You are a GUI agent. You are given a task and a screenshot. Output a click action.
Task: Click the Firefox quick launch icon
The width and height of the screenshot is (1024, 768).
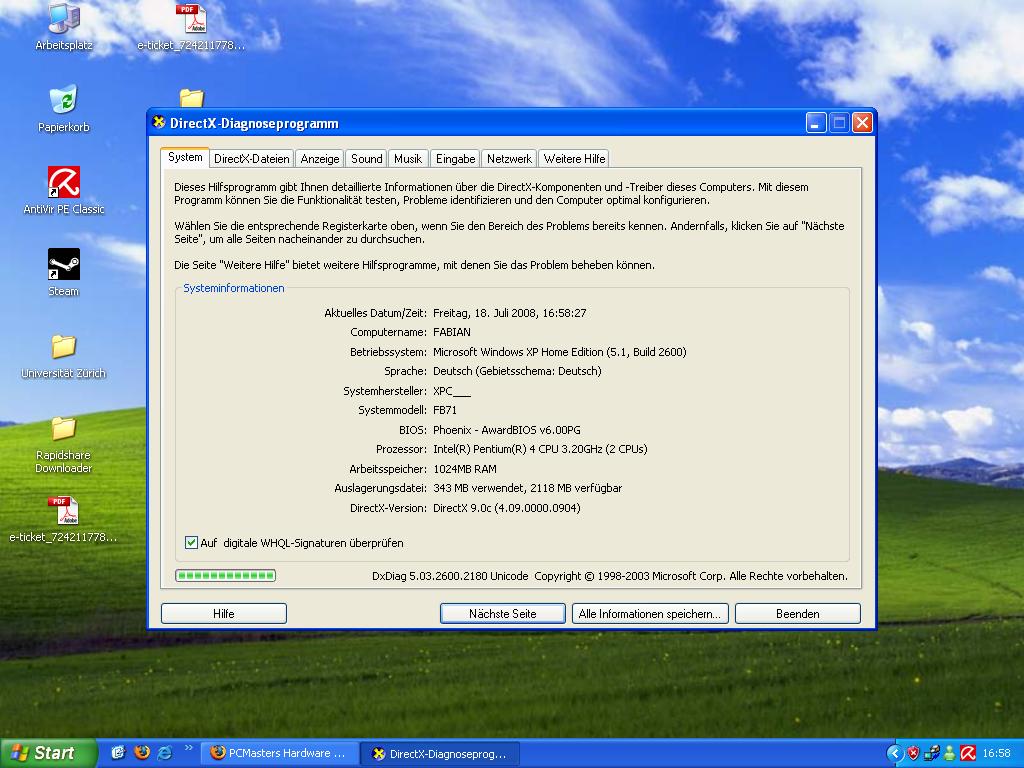tap(142, 752)
